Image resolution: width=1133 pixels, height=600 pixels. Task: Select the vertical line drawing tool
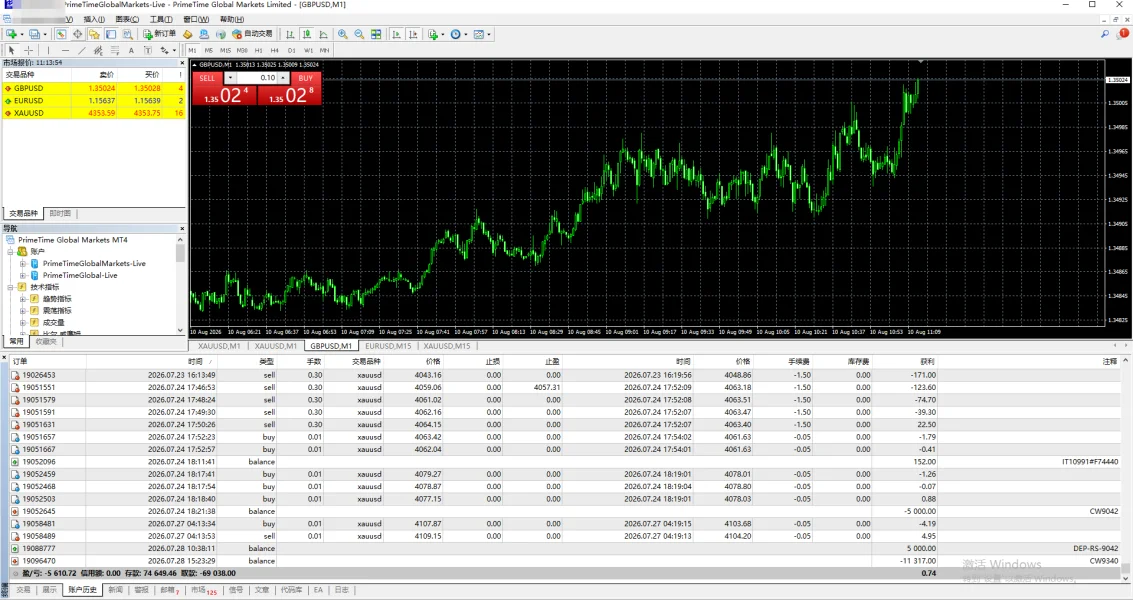tap(48, 50)
